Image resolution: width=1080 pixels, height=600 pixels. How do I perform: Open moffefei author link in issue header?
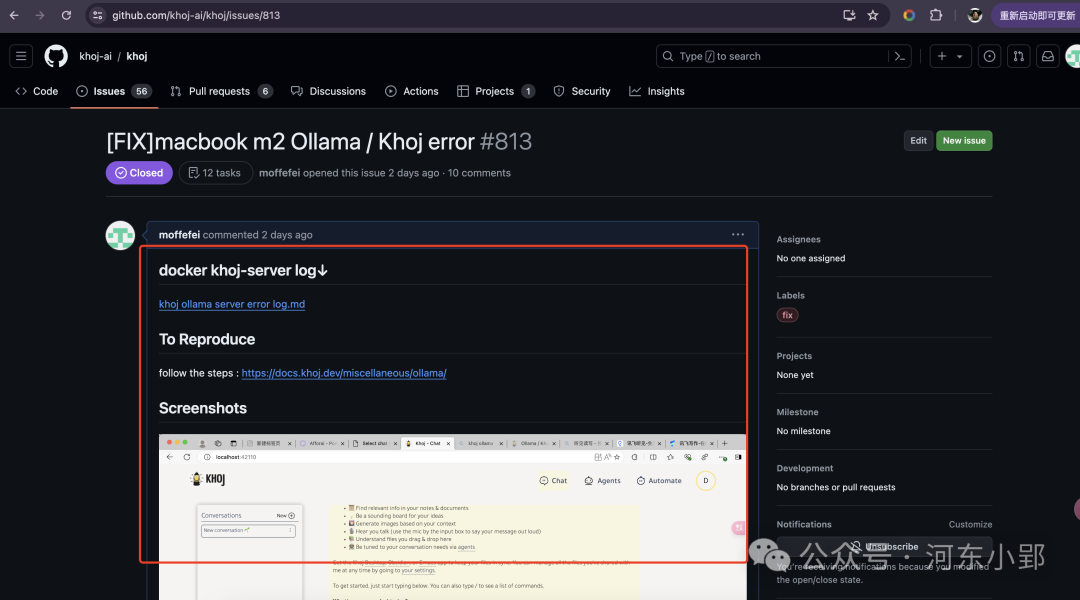pyautogui.click(x=279, y=173)
